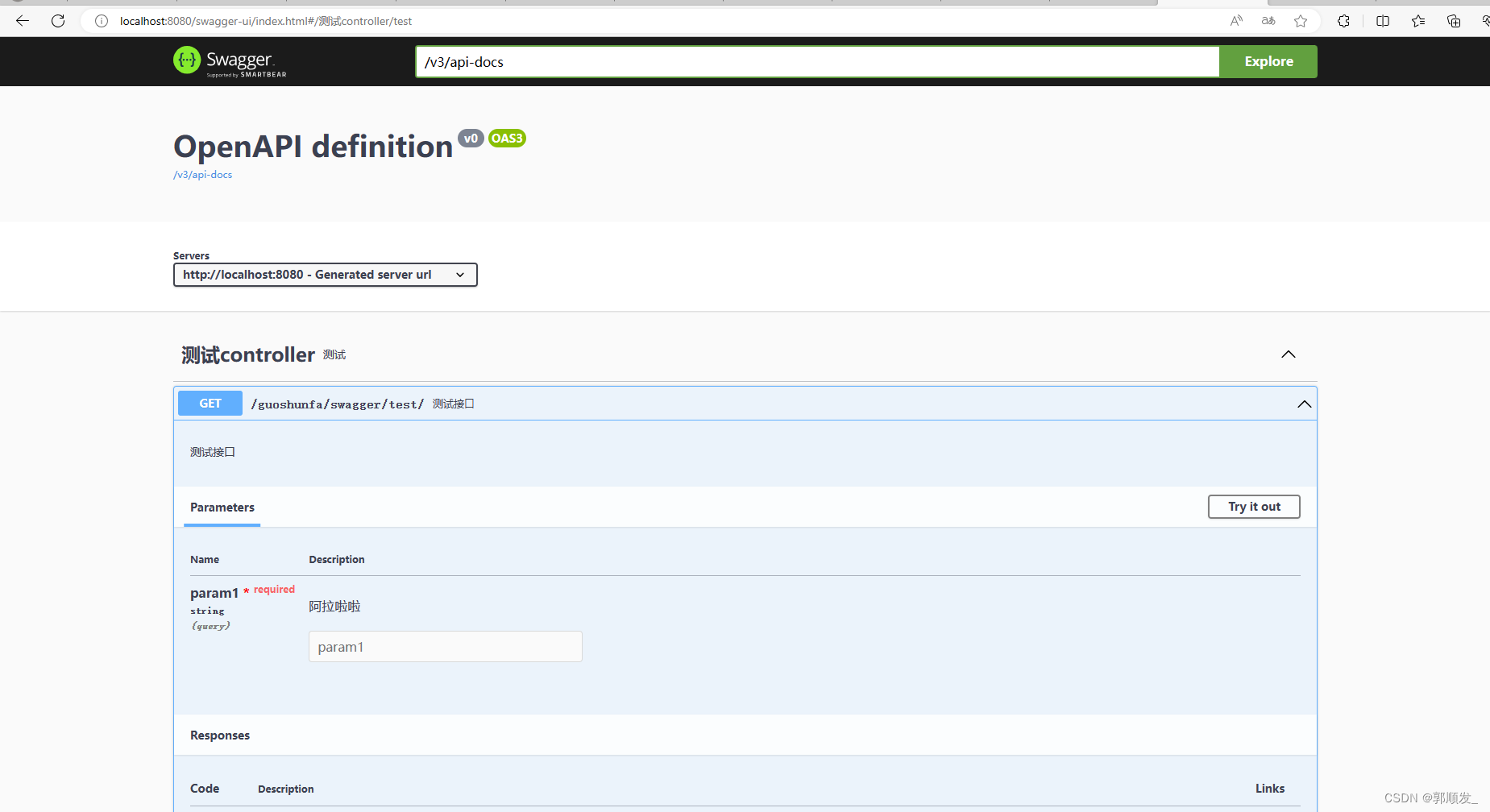
Task: Collapse the GET /guoshunfa/swagger/test/ operation
Action: coord(1304,404)
